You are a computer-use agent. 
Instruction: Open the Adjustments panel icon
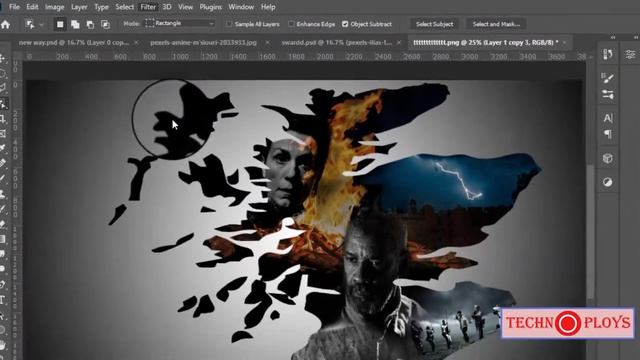pos(608,182)
